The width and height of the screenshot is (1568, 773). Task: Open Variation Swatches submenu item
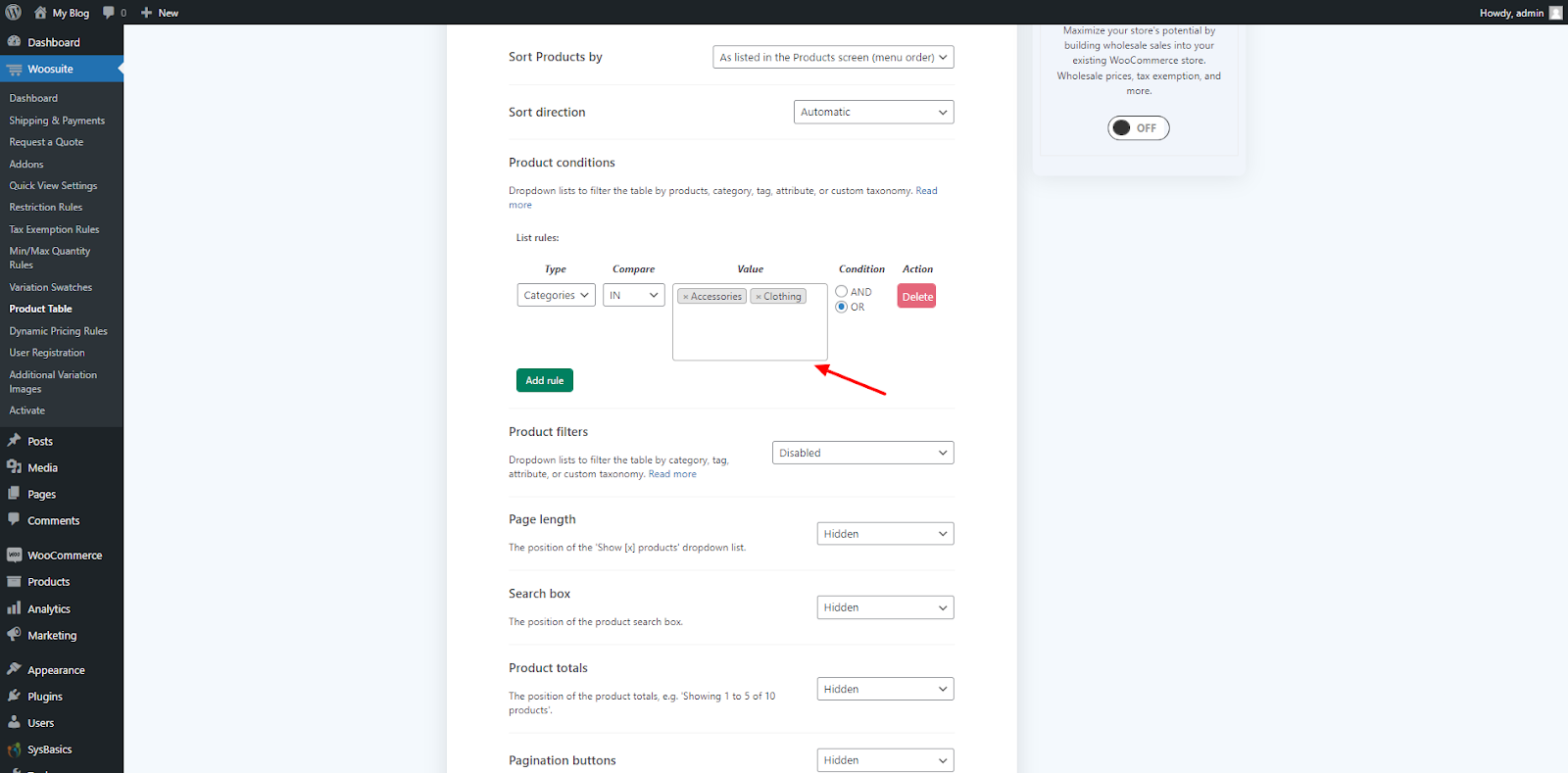pos(50,287)
